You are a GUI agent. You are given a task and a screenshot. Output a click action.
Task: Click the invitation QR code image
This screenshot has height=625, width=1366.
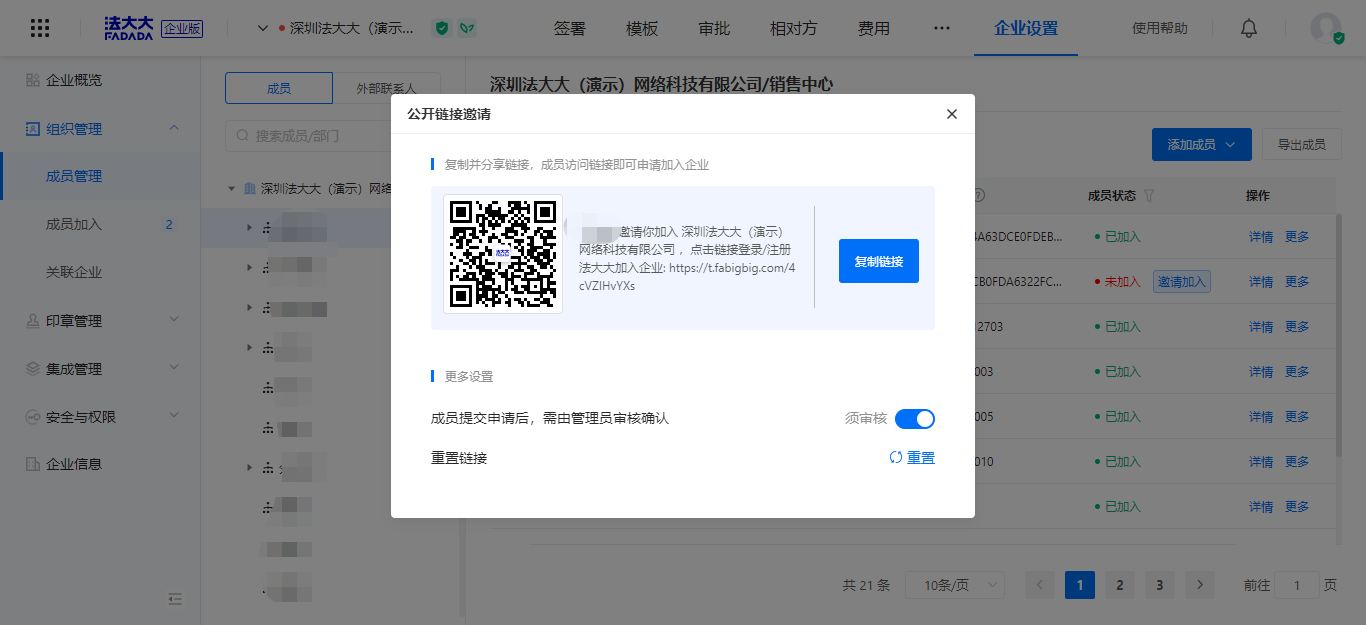click(503, 254)
